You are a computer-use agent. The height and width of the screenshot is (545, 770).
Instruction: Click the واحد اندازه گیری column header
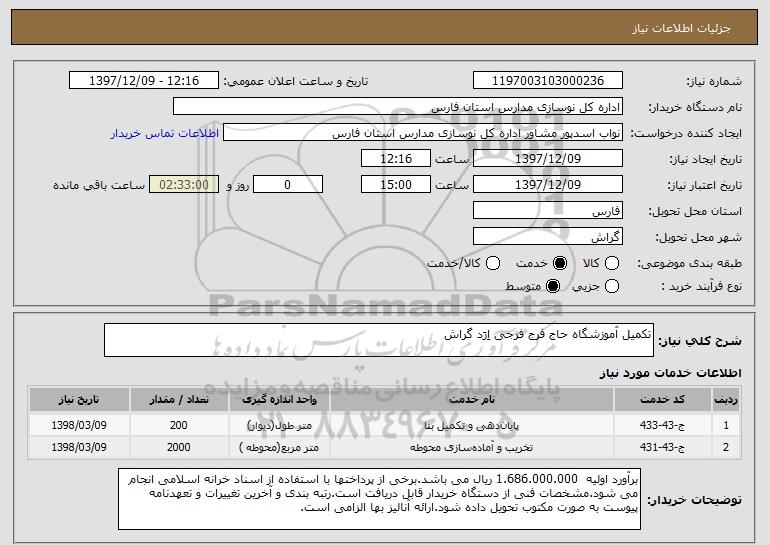279,400
